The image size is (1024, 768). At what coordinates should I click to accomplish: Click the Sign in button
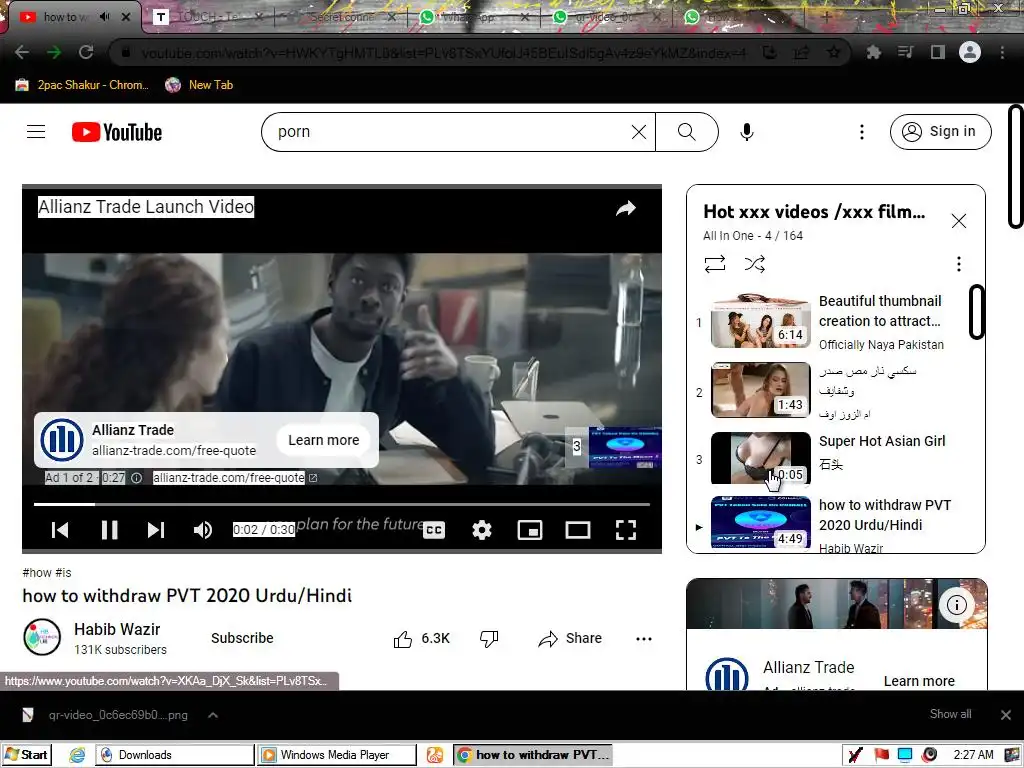(940, 132)
